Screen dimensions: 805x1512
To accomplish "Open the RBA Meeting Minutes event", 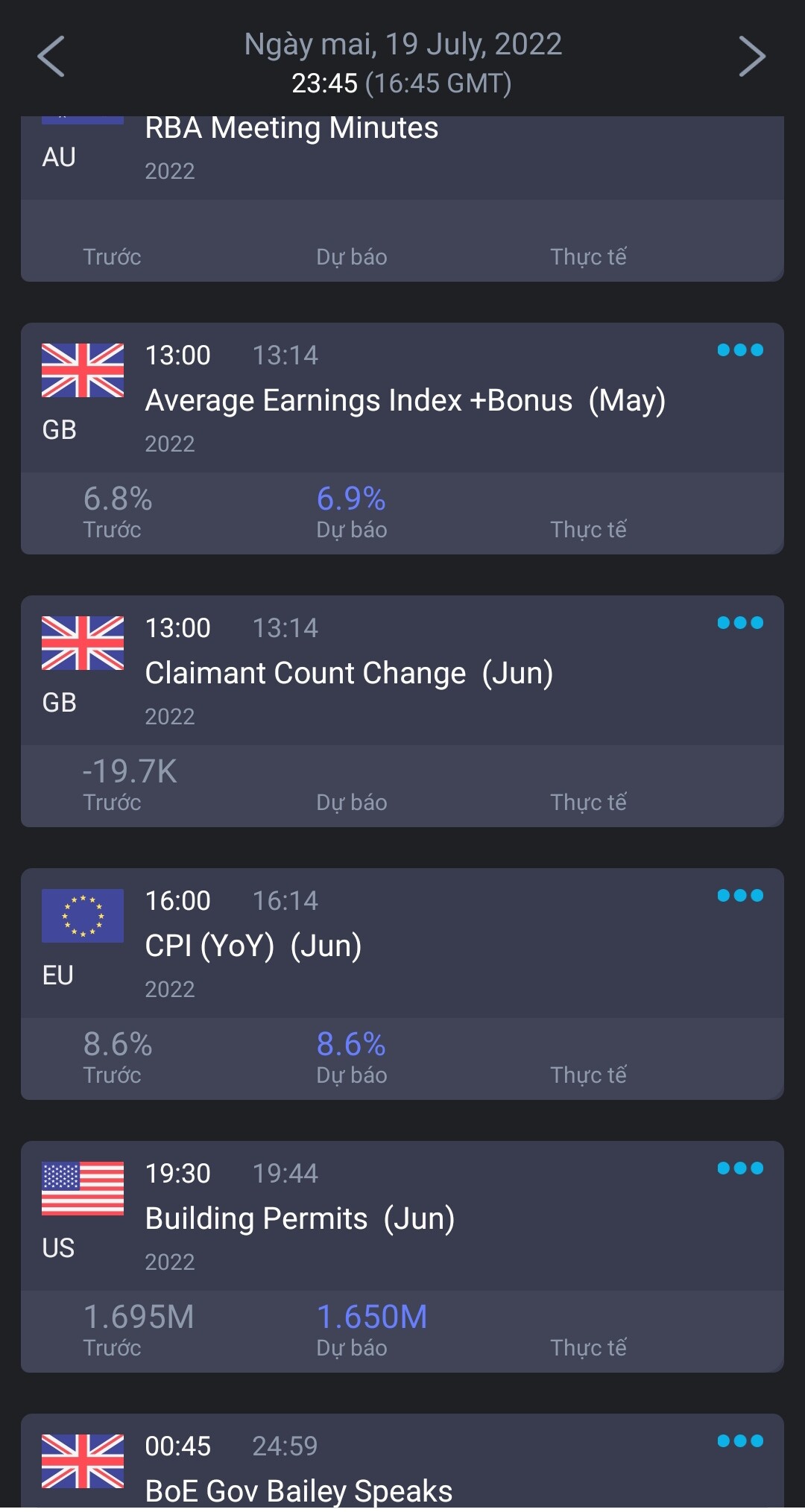I will (291, 128).
